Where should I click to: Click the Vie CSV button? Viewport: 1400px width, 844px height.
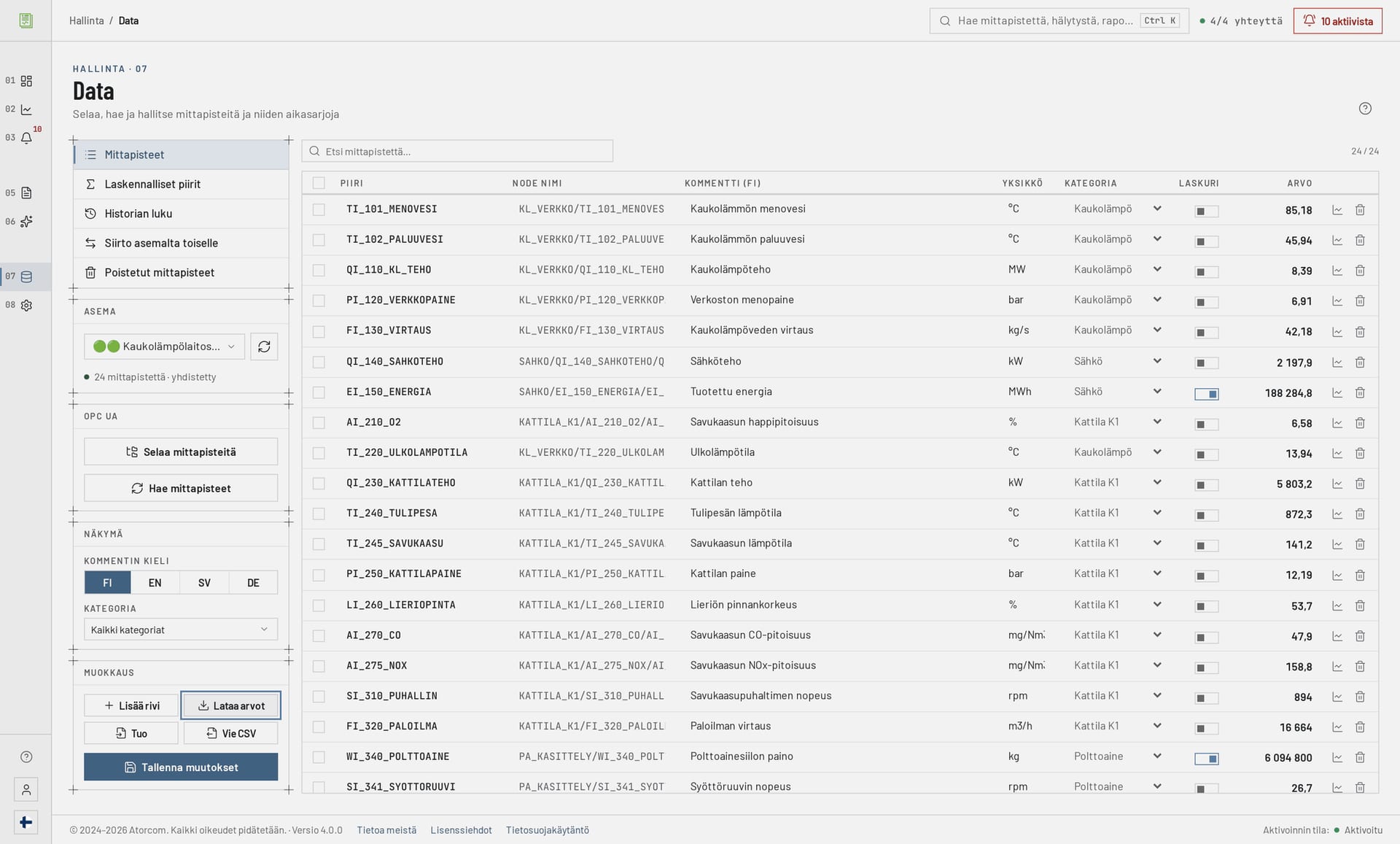coord(231,733)
